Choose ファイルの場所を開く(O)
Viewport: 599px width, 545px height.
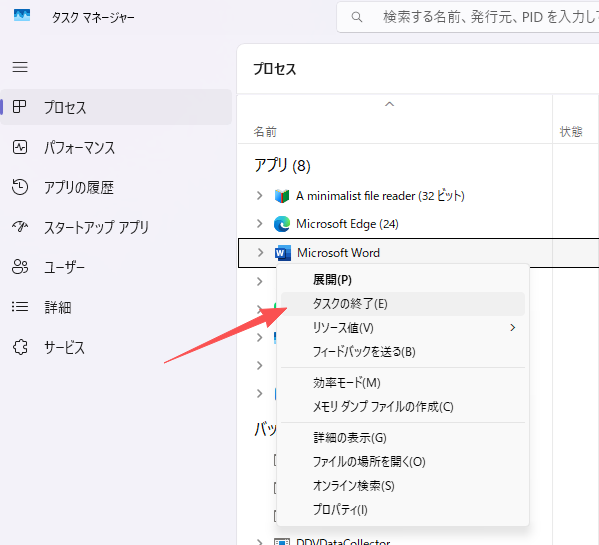403,462
